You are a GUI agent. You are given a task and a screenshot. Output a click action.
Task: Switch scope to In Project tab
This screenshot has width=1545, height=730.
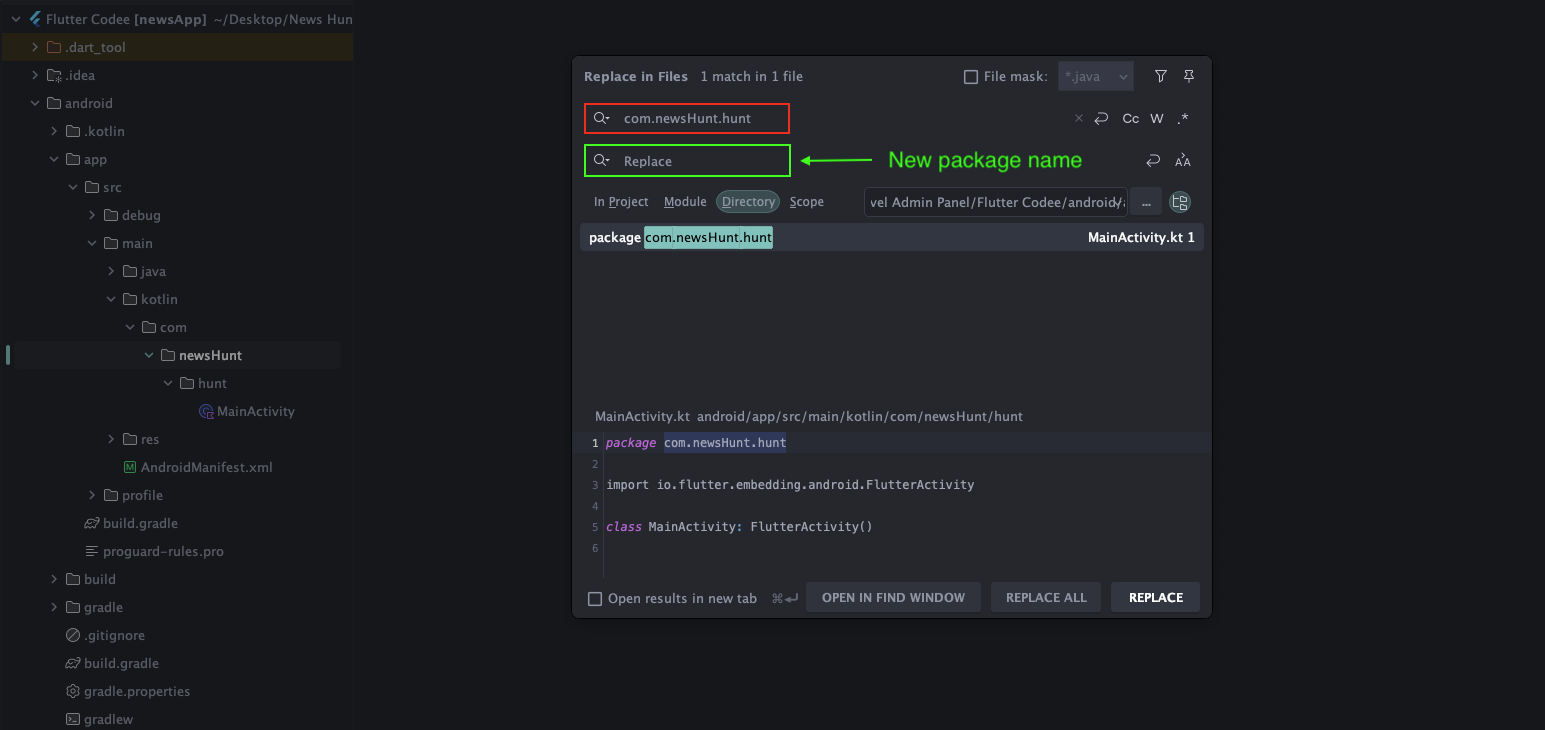(620, 202)
